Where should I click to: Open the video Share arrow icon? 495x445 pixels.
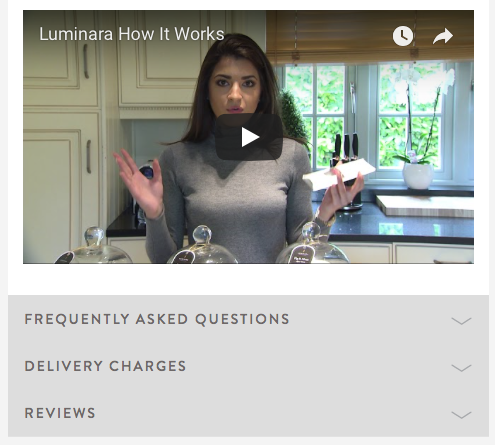coord(443,36)
